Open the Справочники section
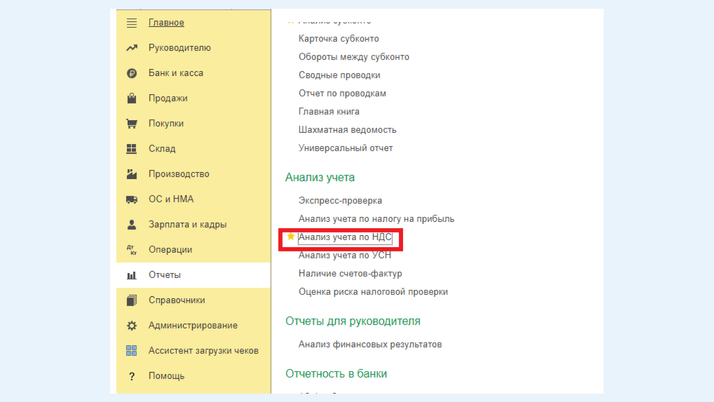Image resolution: width=714 pixels, height=402 pixels. click(x=177, y=300)
